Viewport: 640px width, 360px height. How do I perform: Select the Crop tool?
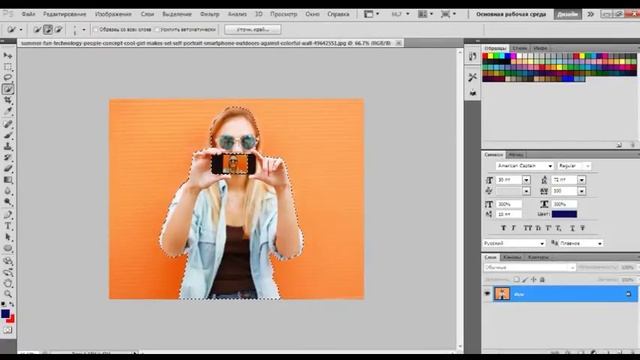[8, 100]
